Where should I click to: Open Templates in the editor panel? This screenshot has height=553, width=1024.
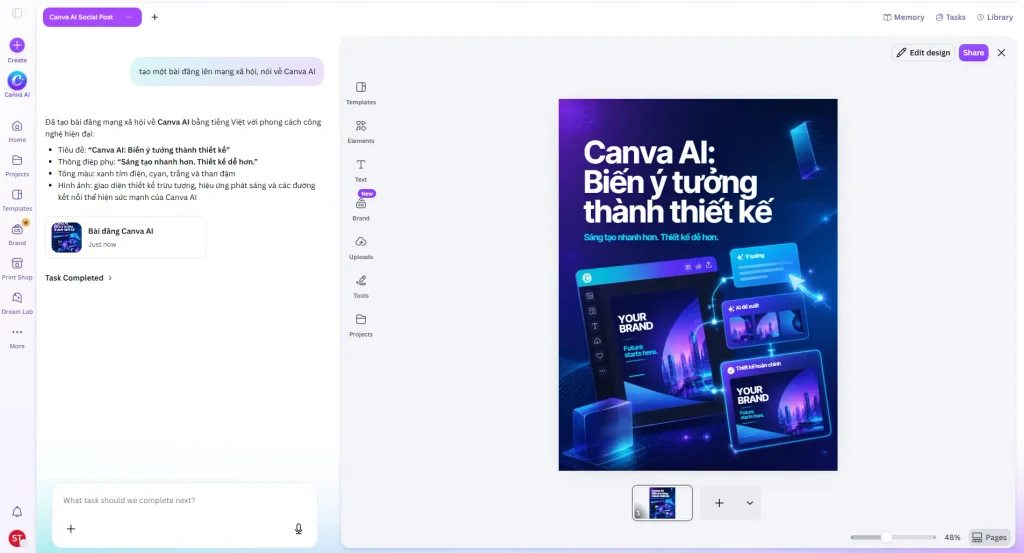point(361,93)
